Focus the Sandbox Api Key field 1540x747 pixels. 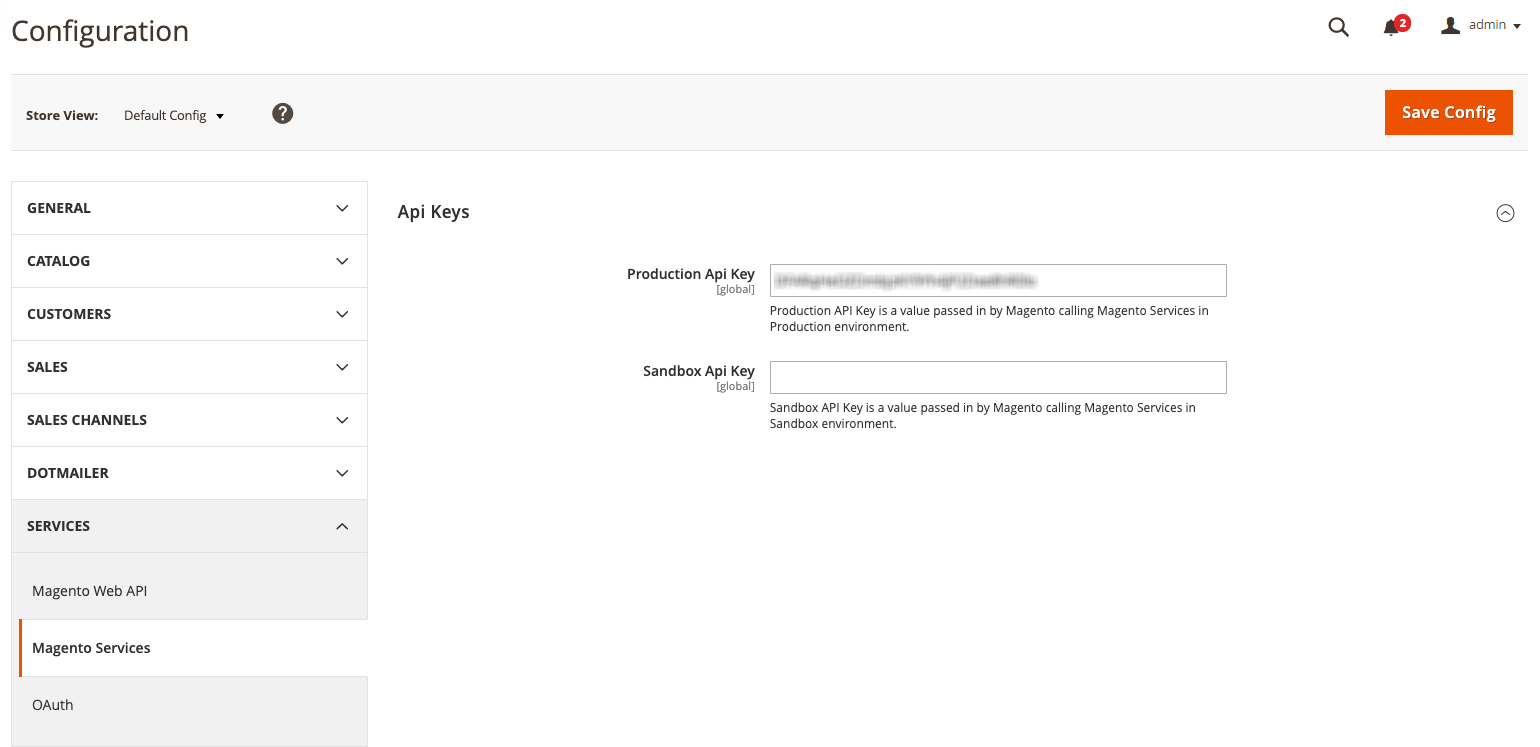coord(997,378)
